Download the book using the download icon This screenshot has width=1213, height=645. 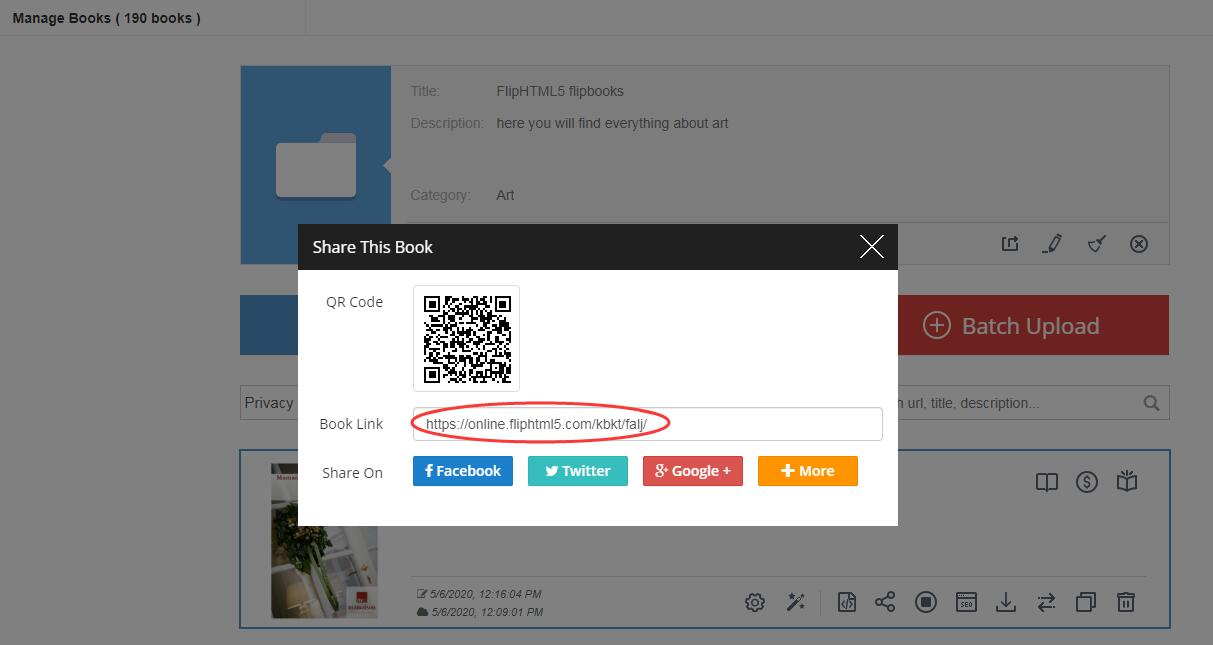[x=1006, y=601]
